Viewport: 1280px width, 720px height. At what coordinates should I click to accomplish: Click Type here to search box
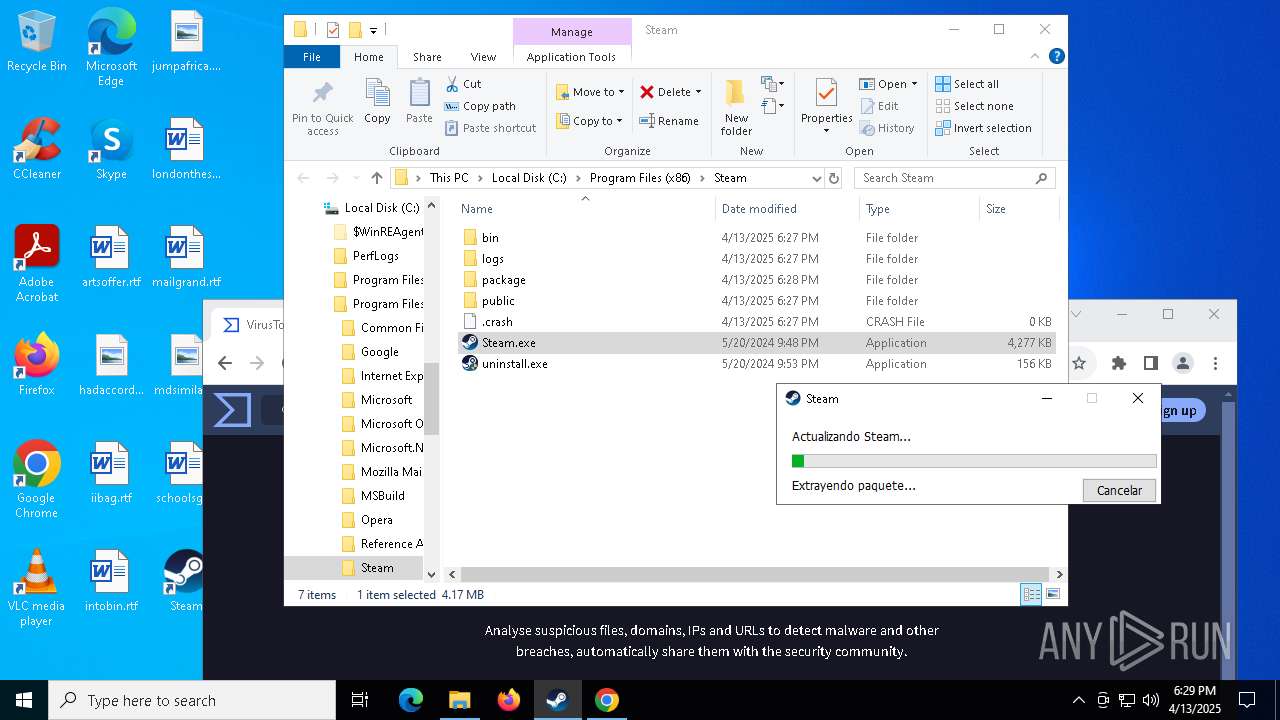pyautogui.click(x=192, y=700)
